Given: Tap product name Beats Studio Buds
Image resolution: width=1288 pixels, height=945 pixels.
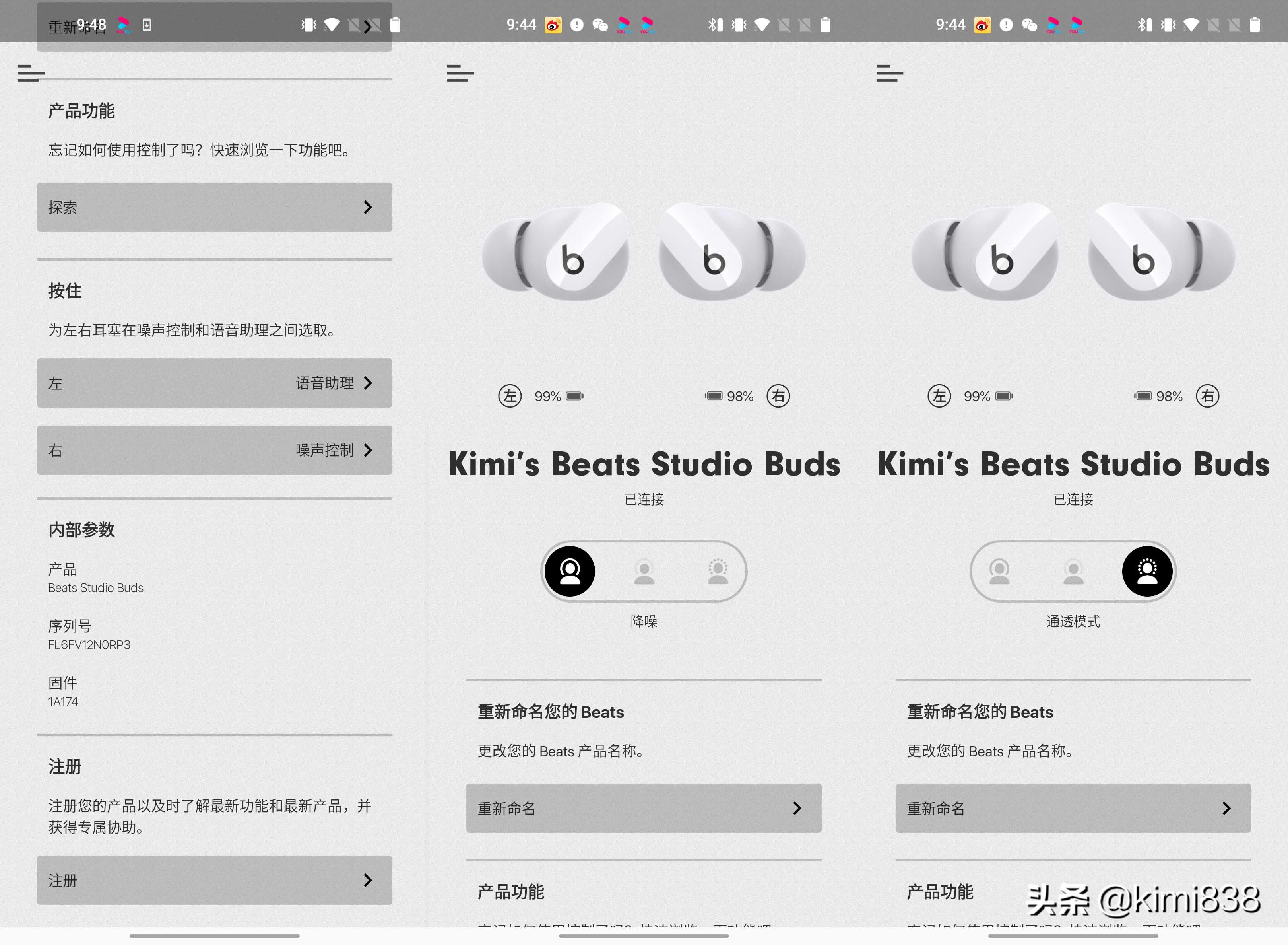Looking at the screenshot, I should pyautogui.click(x=95, y=587).
